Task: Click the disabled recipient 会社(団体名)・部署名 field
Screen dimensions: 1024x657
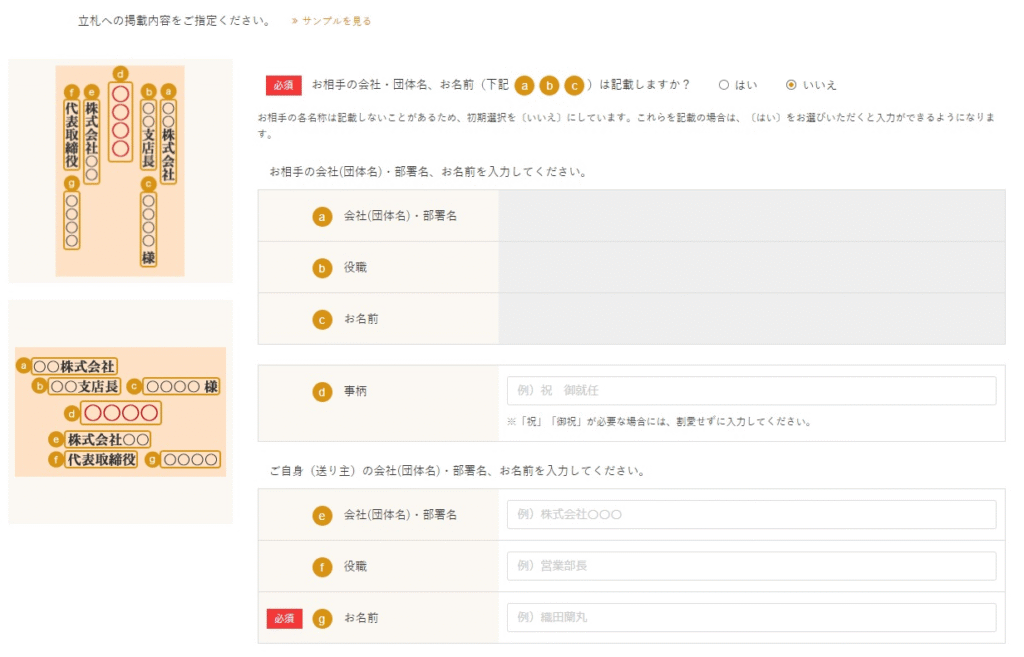Action: [x=751, y=216]
